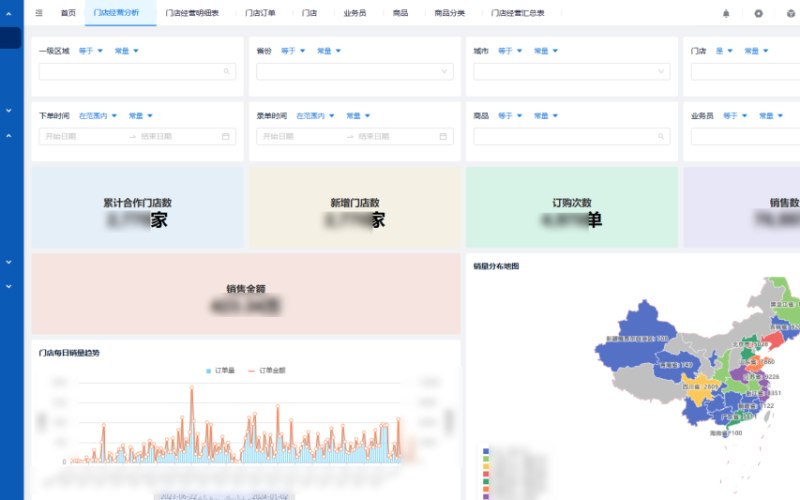This screenshot has width=800, height=500.
Task: Click dark green swatch in map legend
Action: point(486,481)
